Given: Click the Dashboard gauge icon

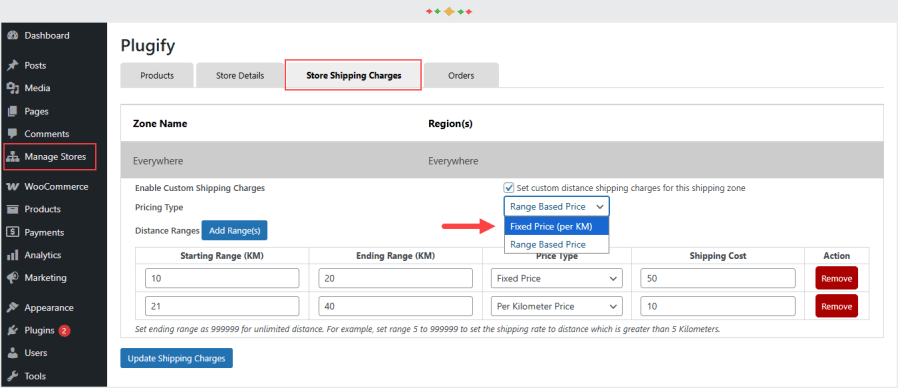Looking at the screenshot, I should tap(13, 36).
